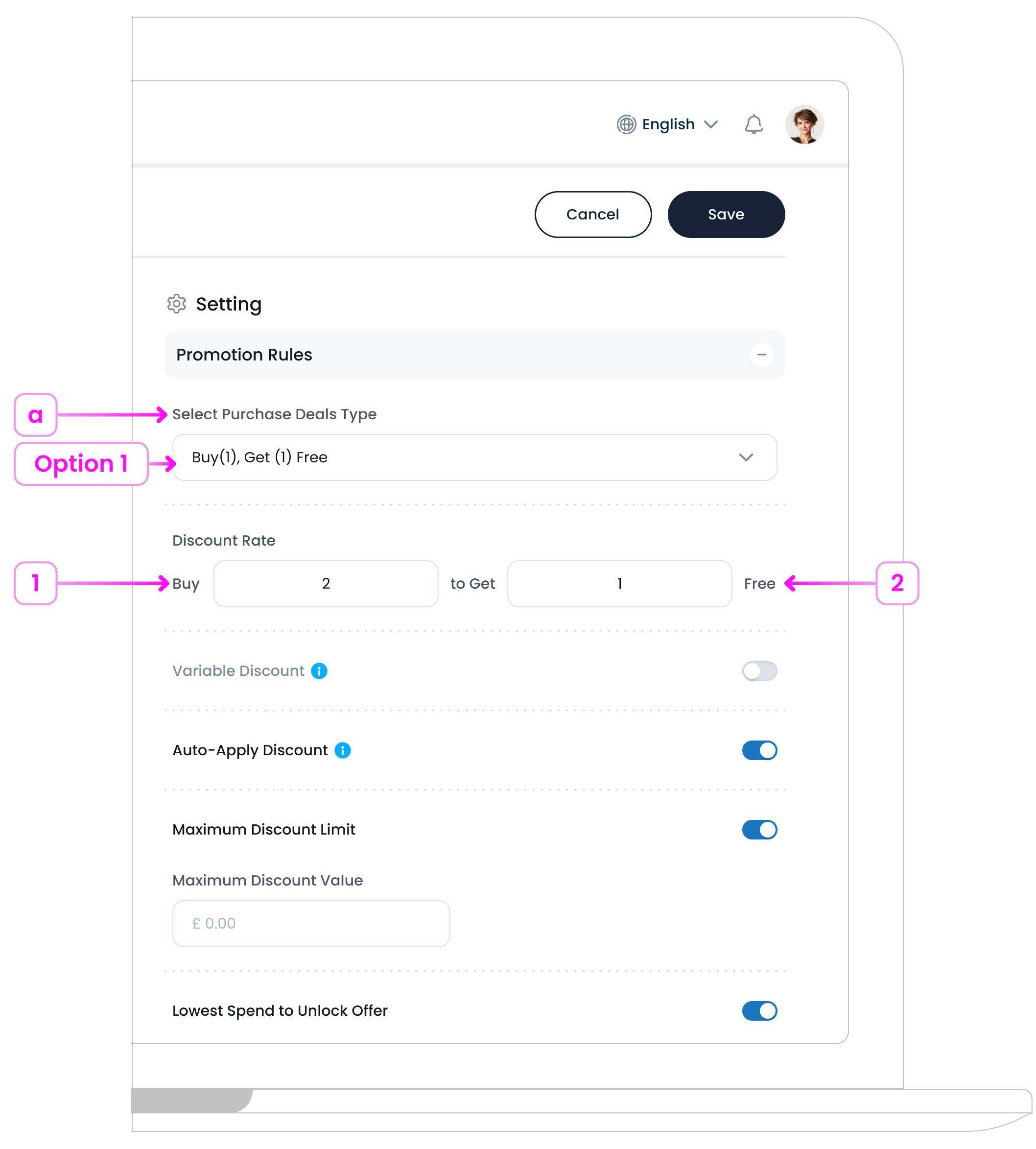The height and width of the screenshot is (1149, 1036).
Task: Turn off Auto-Apply Discount
Action: 759,750
